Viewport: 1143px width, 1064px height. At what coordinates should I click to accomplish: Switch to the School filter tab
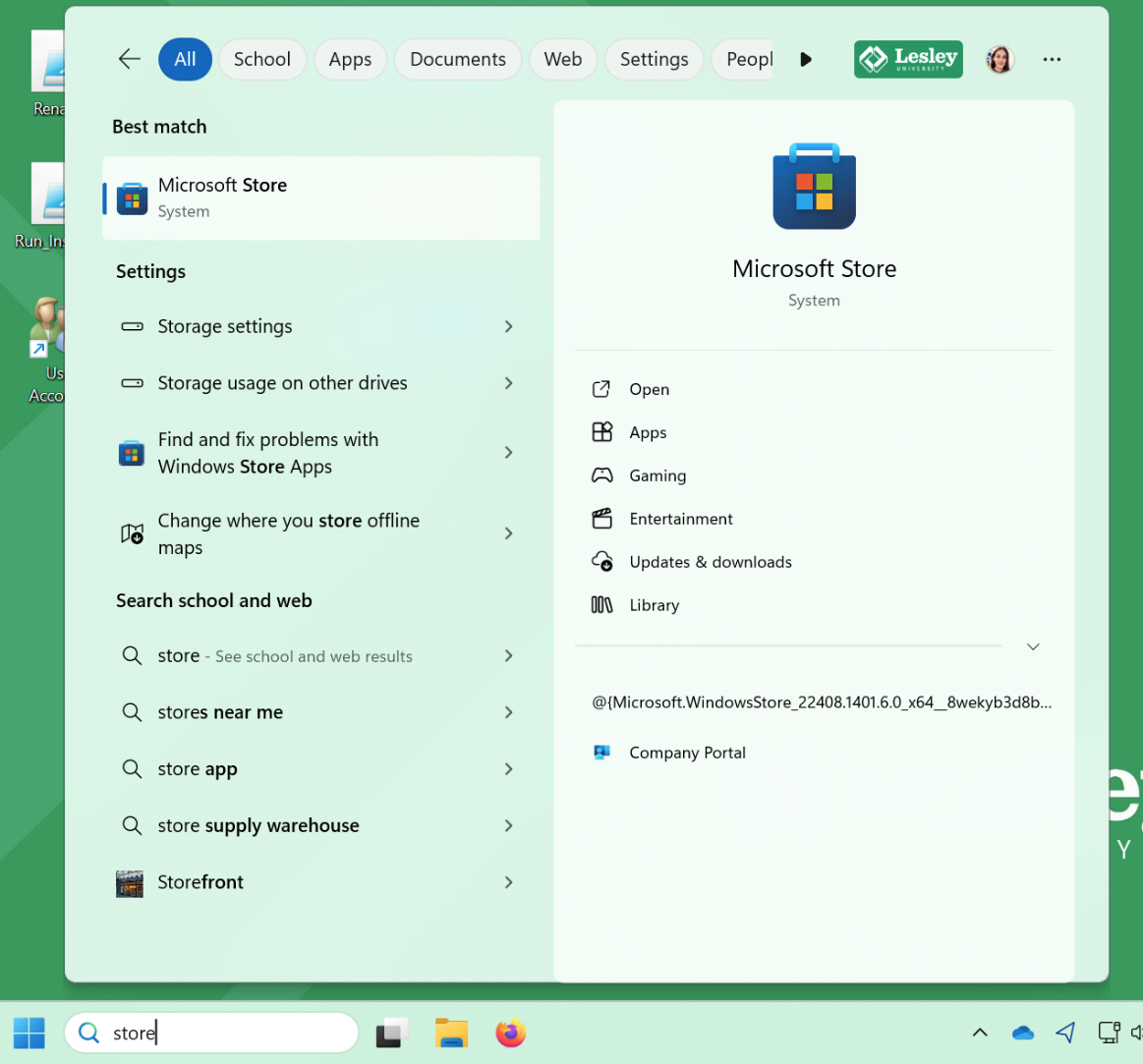261,59
